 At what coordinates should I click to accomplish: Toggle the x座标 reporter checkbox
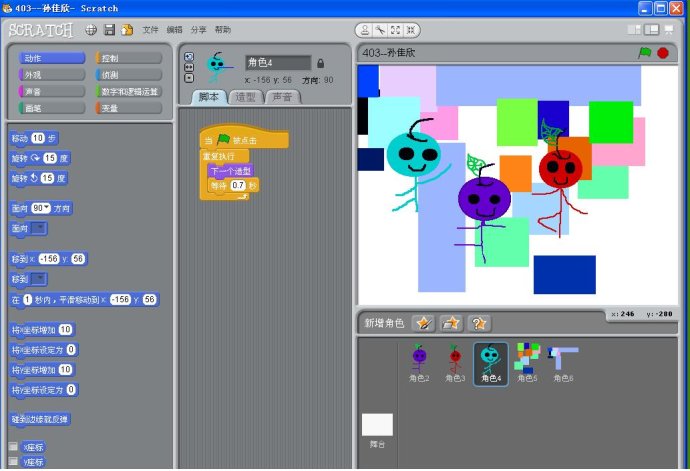coord(14,447)
